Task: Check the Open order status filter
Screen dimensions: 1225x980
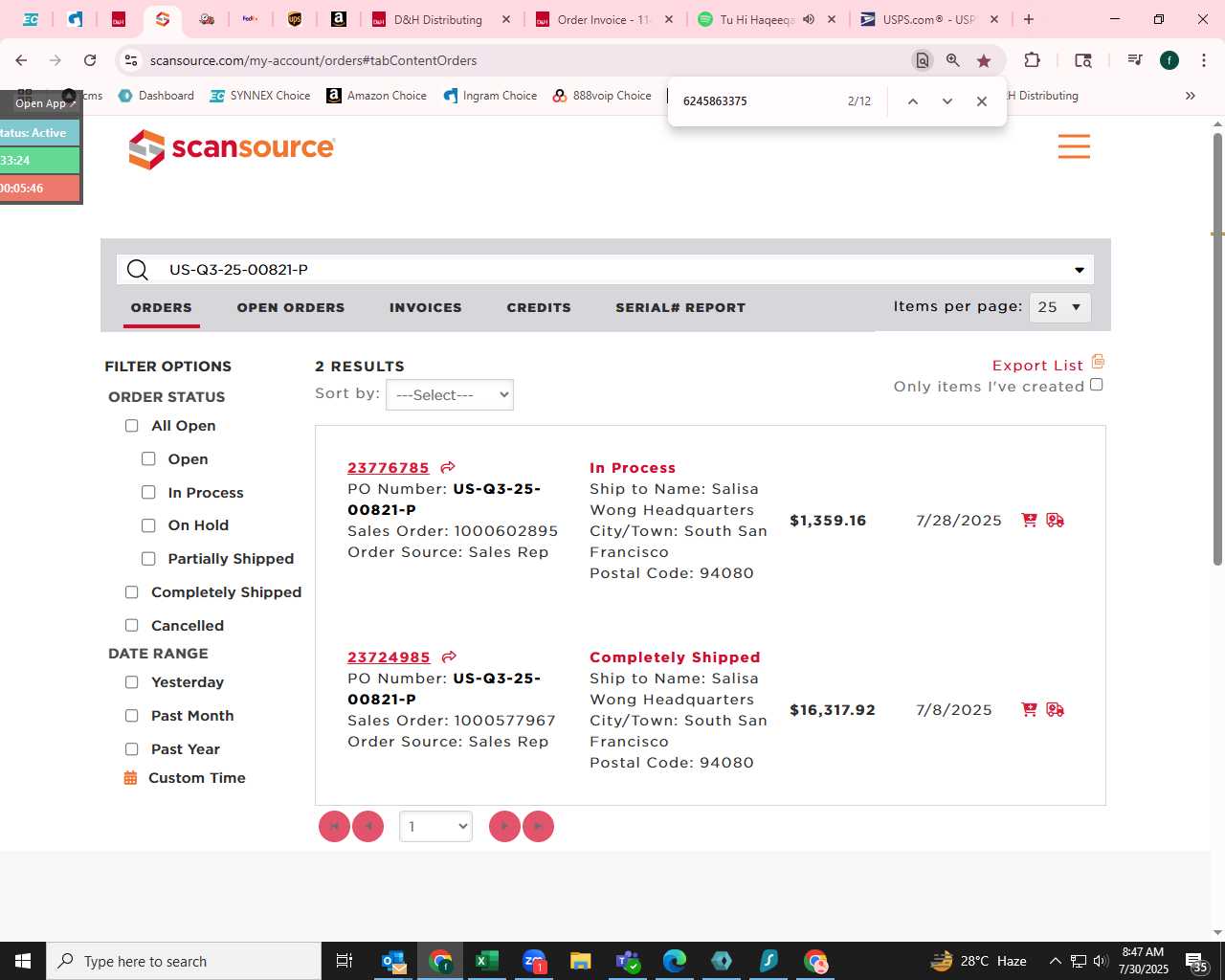Action: click(148, 459)
